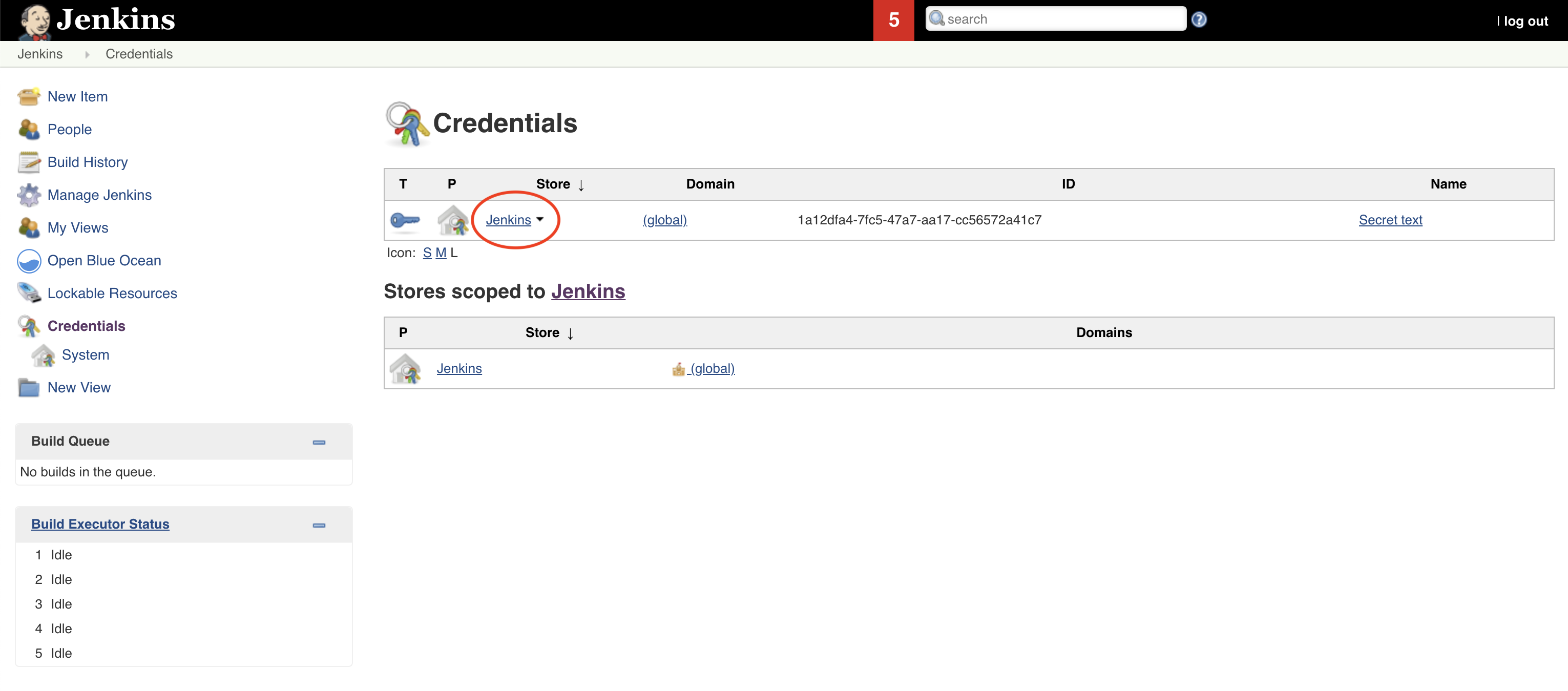
Task: Set icon size to S
Action: tap(427, 253)
